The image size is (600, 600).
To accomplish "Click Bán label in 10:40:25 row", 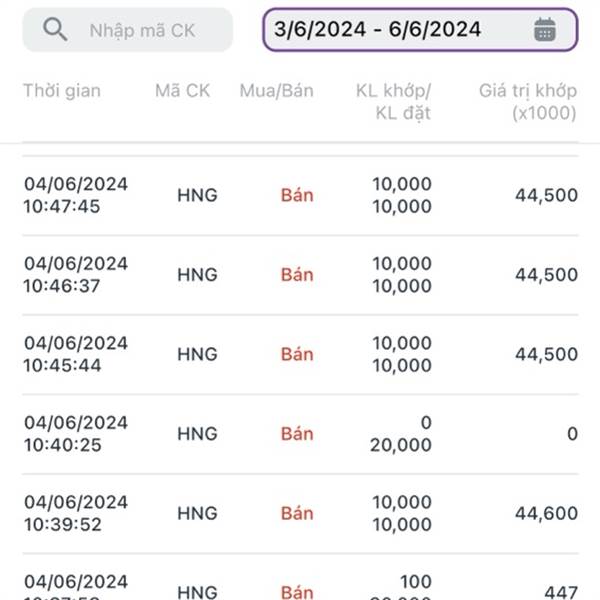I will pyautogui.click(x=297, y=434).
